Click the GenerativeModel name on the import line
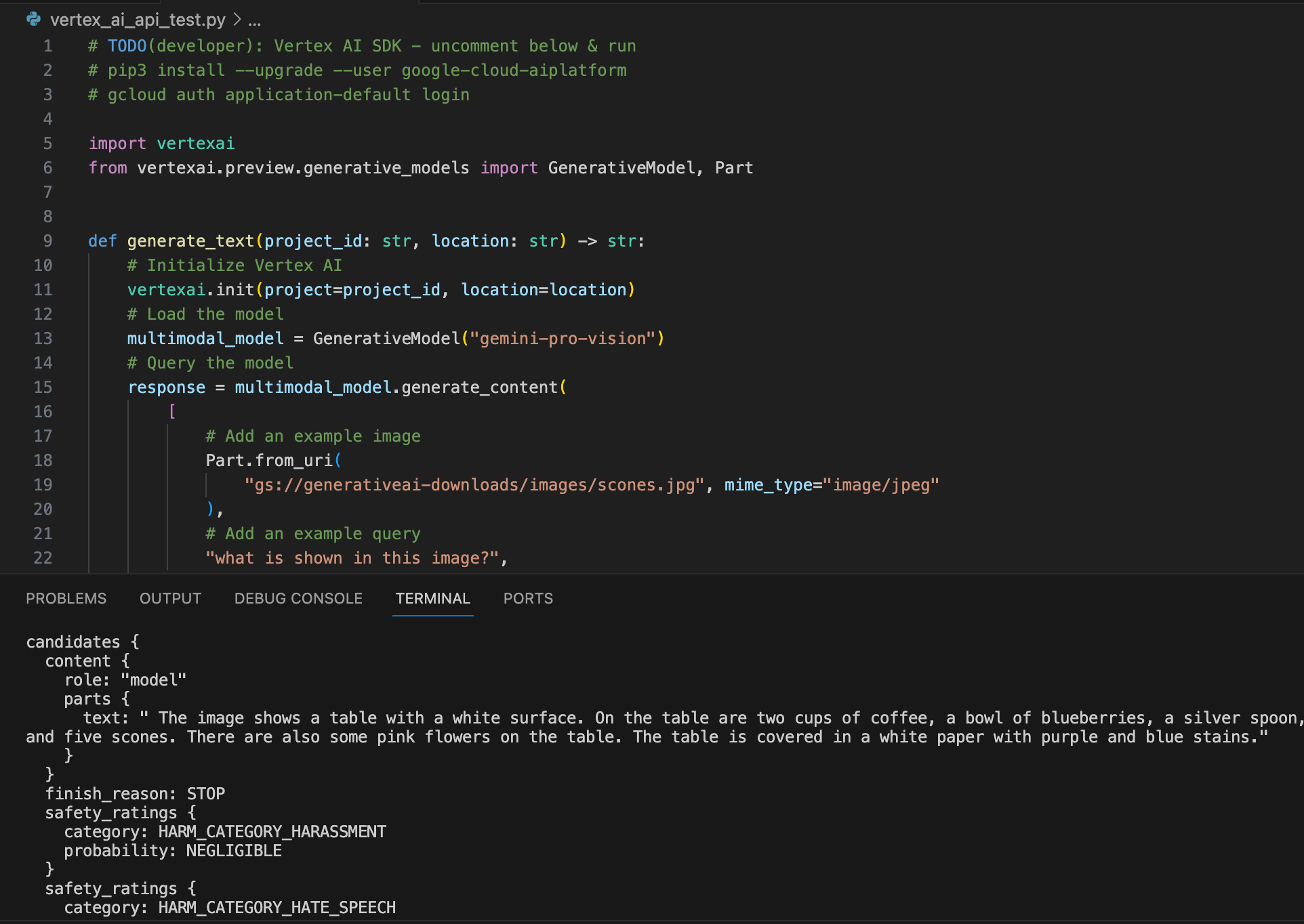Image resolution: width=1304 pixels, height=924 pixels. (x=621, y=168)
